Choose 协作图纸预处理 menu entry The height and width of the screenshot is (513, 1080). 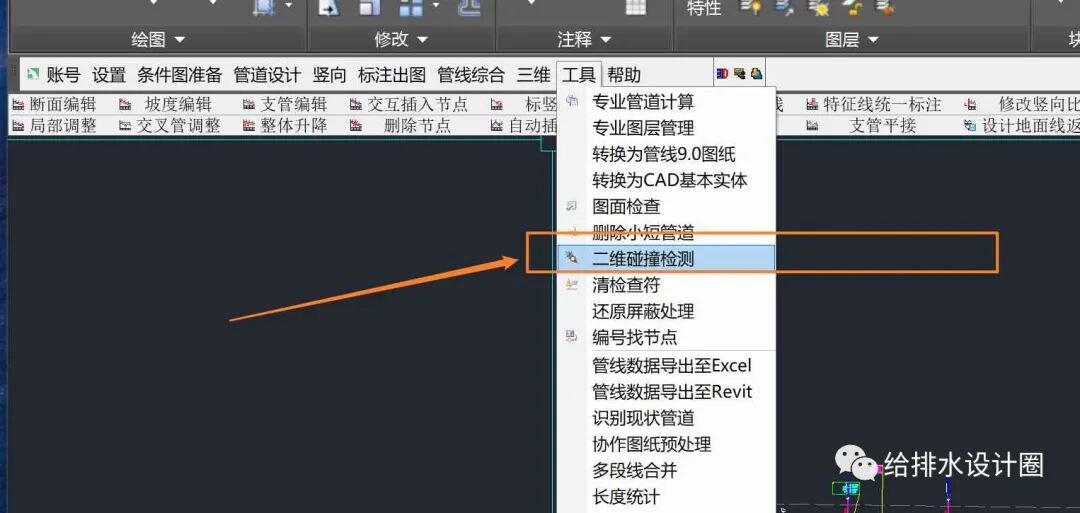coord(667,444)
